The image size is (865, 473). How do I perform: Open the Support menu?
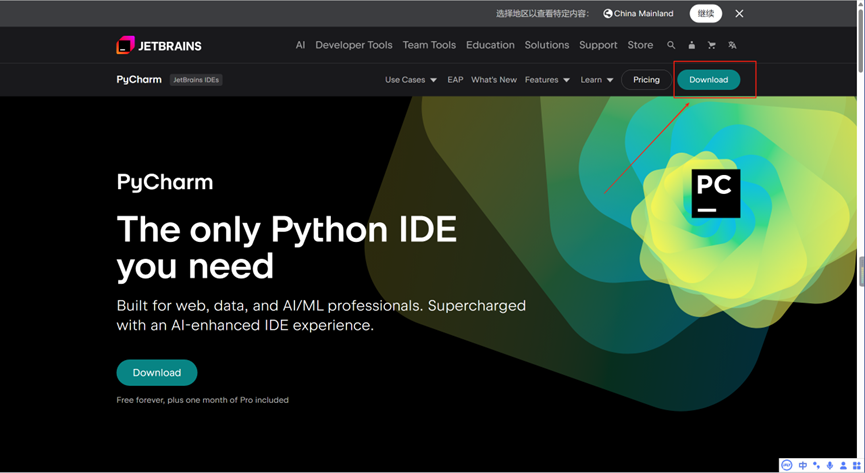coord(598,45)
